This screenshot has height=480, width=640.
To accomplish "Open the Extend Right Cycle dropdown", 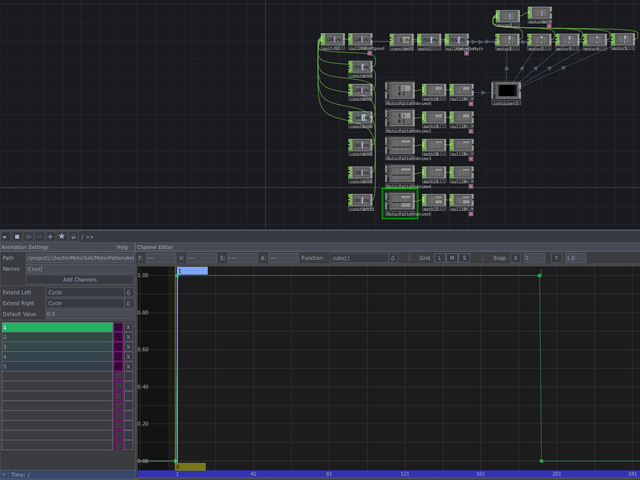I will point(84,303).
